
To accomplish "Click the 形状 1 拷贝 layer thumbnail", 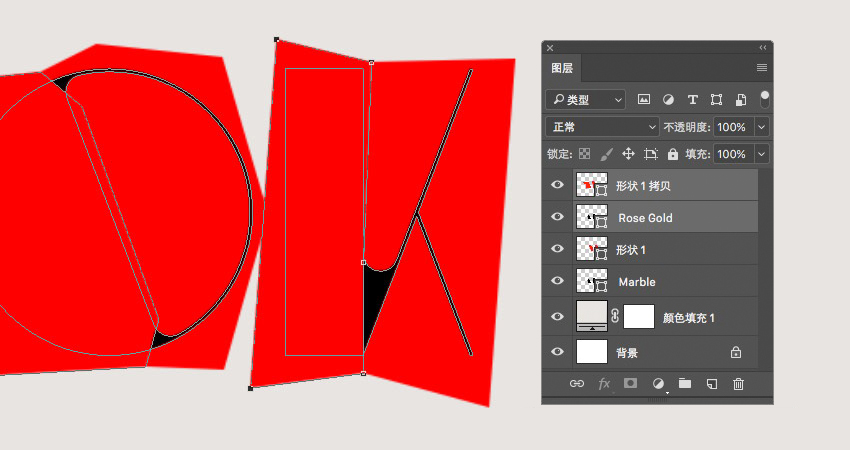I will click(591, 185).
